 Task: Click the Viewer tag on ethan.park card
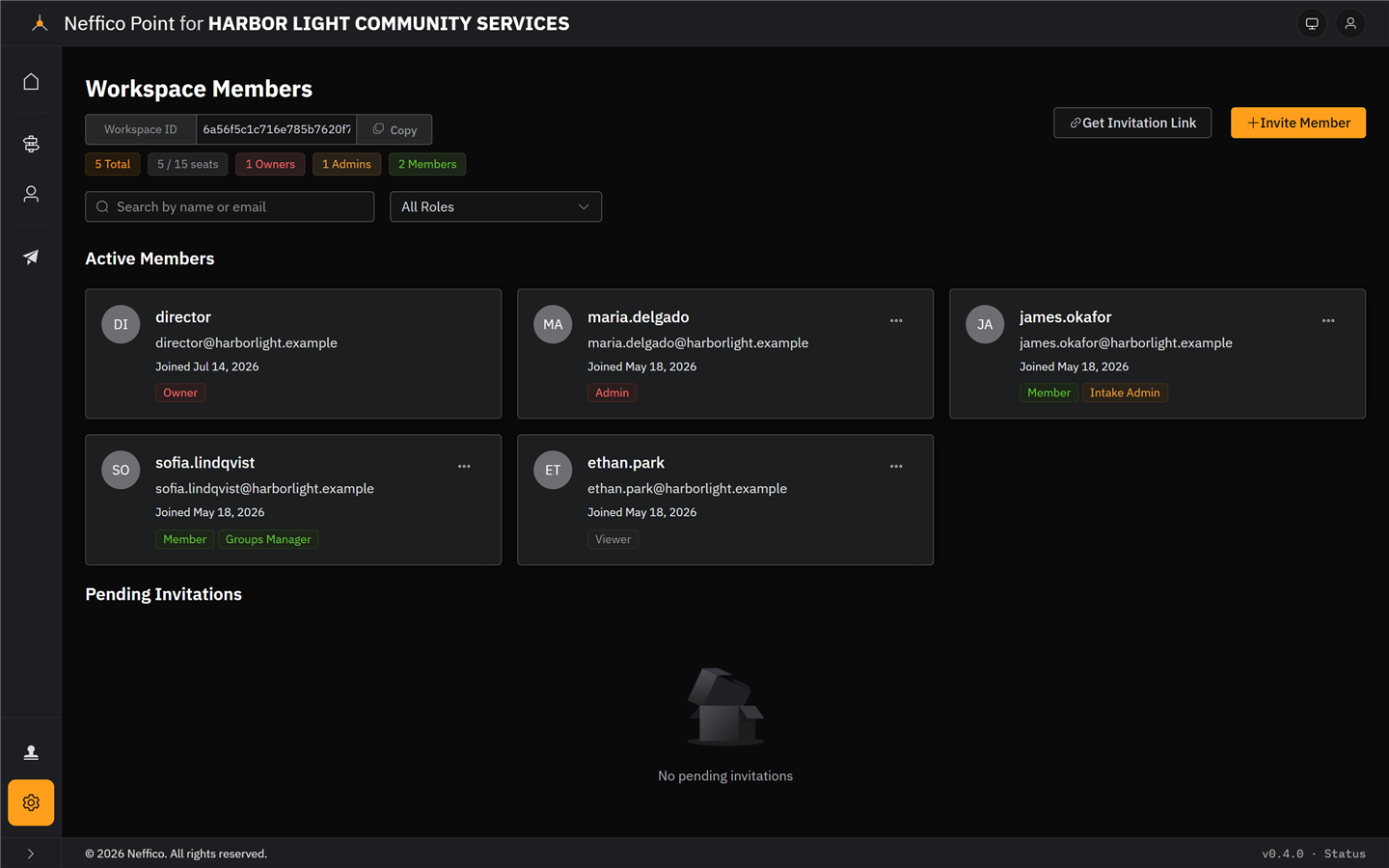coord(613,539)
